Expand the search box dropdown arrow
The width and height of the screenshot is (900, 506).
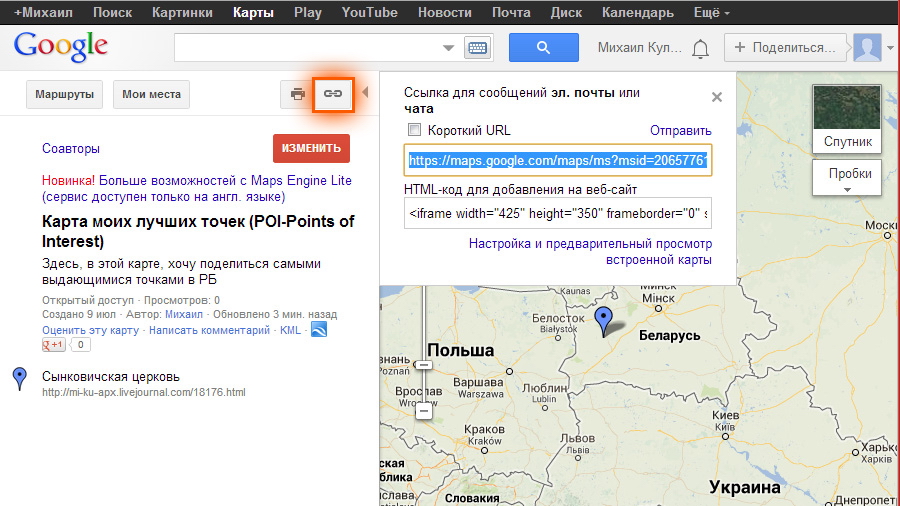(x=448, y=48)
